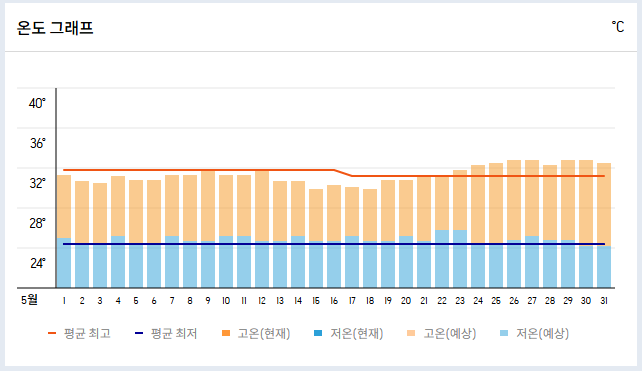Select the low-temperature bar for day 4
642x371 pixels.
click(x=118, y=262)
